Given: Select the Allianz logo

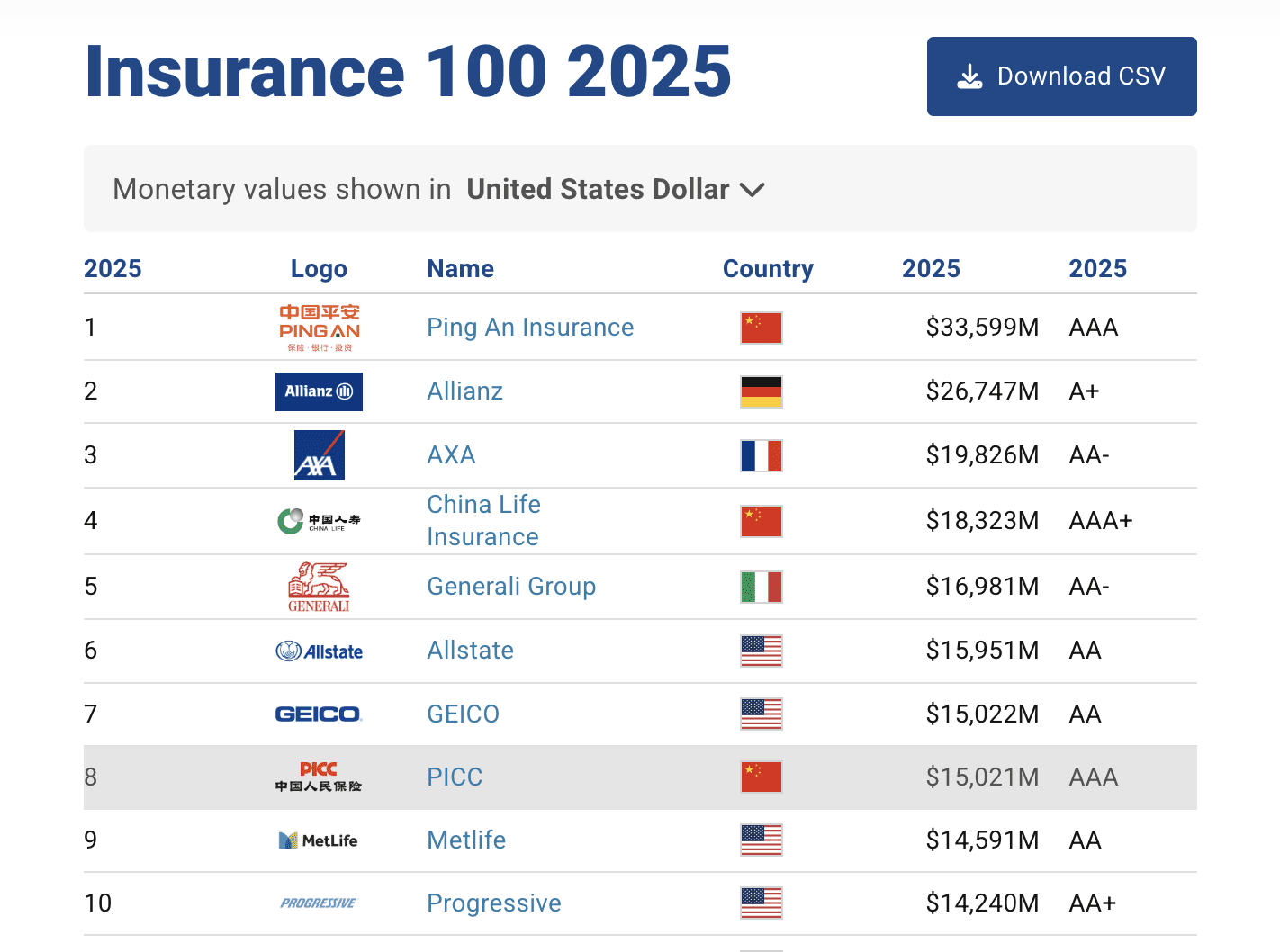Looking at the screenshot, I should point(319,391).
